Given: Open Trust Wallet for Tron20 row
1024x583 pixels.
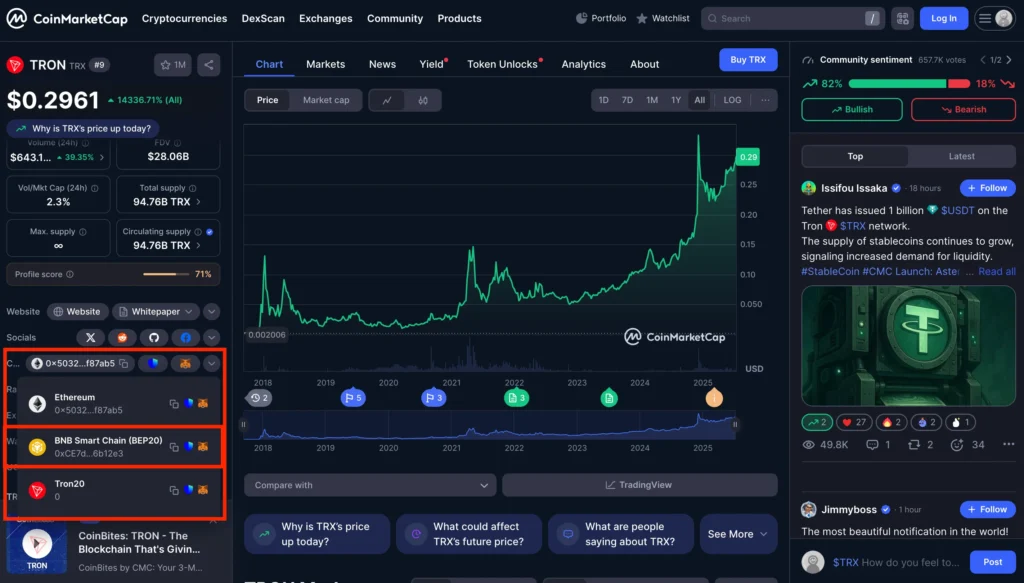Looking at the screenshot, I should point(189,490).
